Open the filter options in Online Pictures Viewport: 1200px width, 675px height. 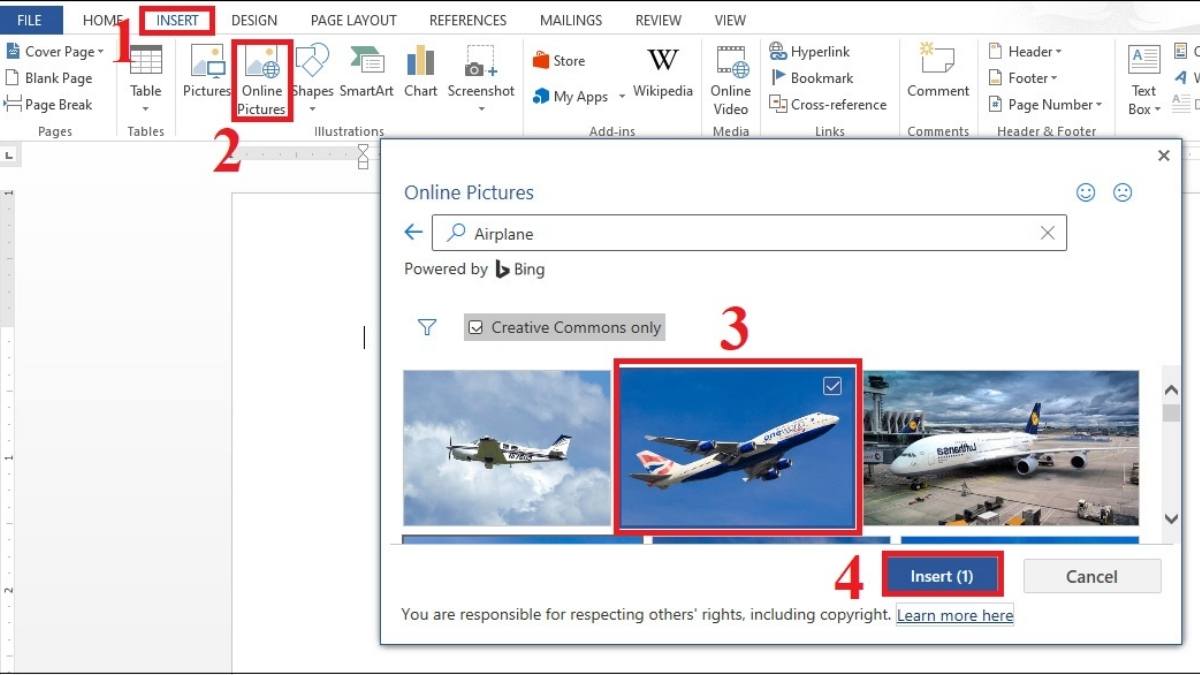(427, 327)
